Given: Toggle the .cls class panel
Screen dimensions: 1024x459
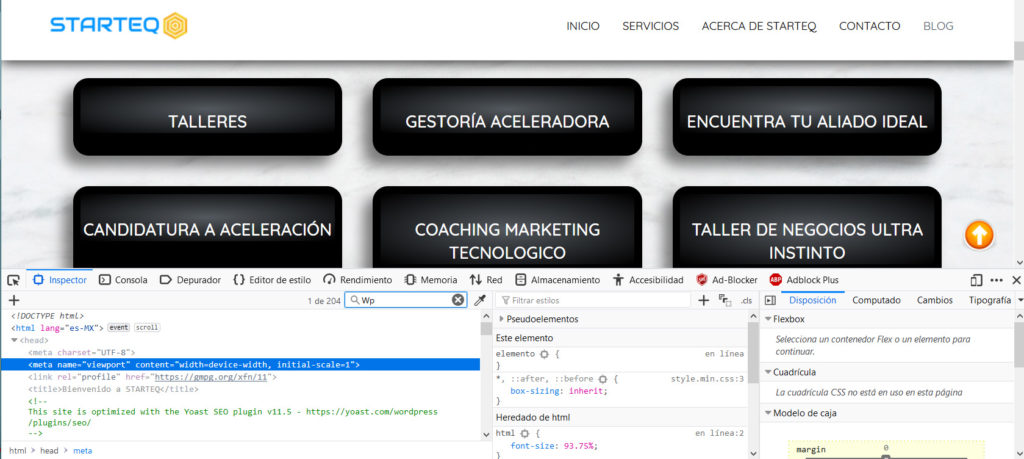Looking at the screenshot, I should 745,300.
